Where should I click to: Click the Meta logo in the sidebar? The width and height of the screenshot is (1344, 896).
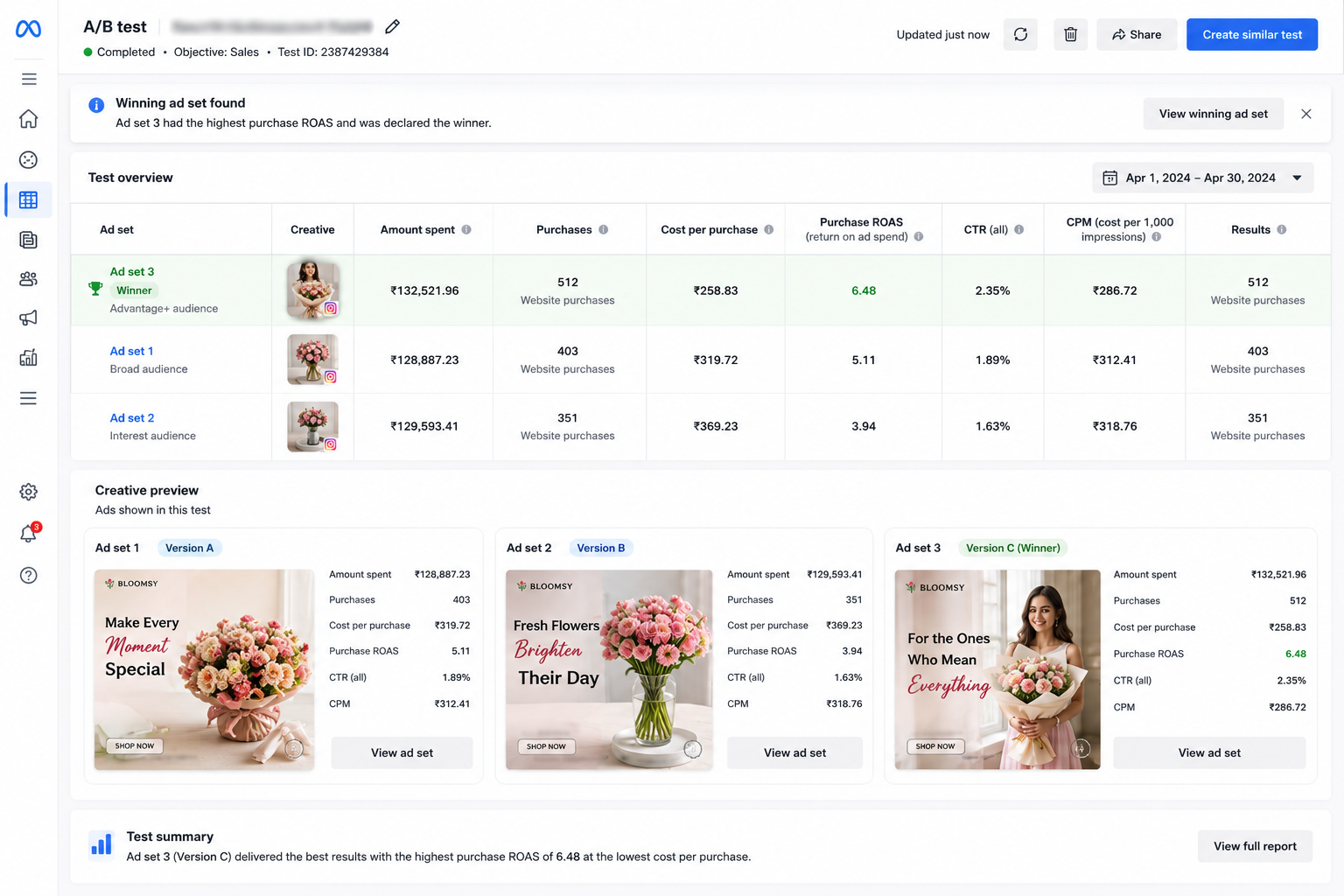tap(28, 29)
